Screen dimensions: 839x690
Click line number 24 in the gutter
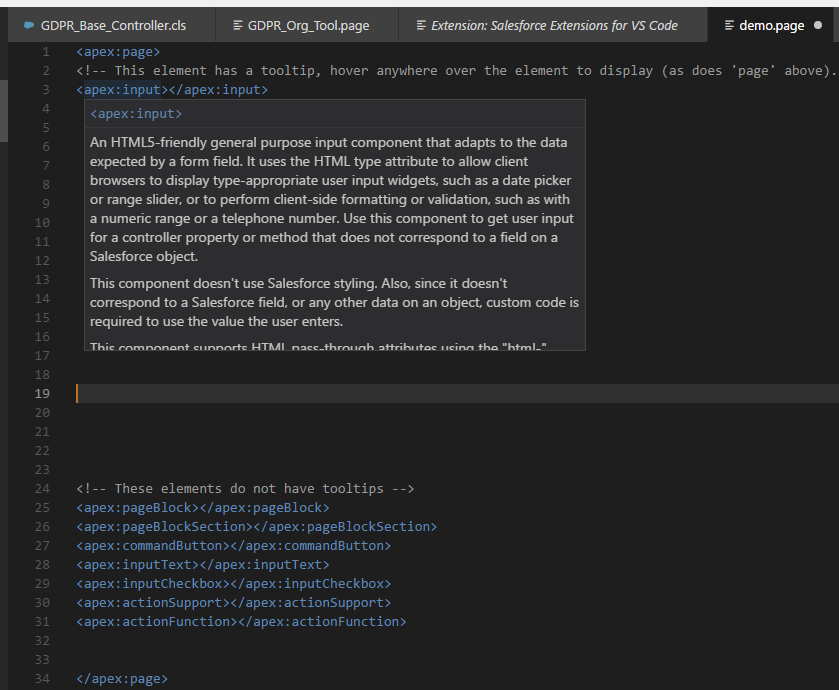42,489
